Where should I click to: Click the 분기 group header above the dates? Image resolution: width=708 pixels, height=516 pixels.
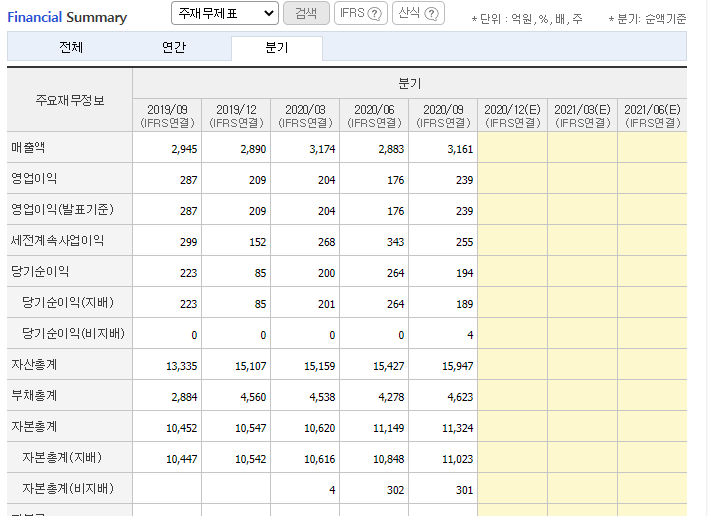(x=410, y=84)
